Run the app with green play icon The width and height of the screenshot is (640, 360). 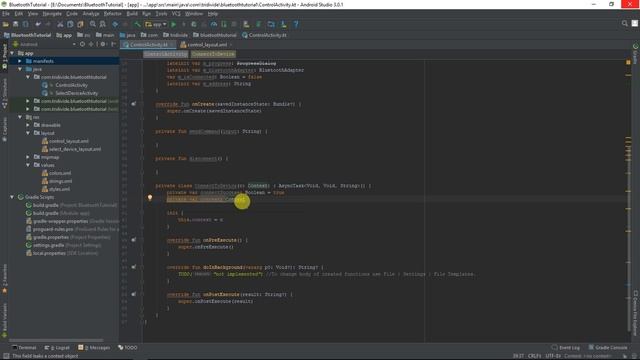click(x=173, y=24)
